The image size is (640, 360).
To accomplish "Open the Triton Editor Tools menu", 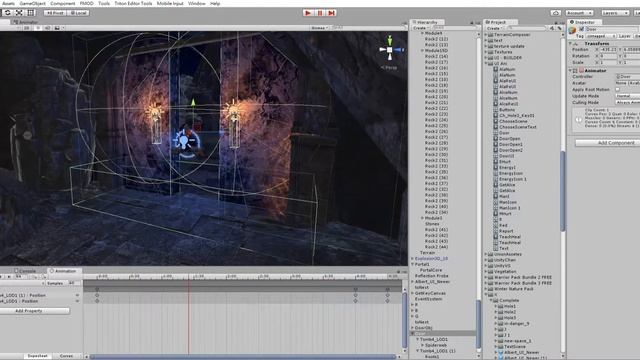I will [x=133, y=3].
